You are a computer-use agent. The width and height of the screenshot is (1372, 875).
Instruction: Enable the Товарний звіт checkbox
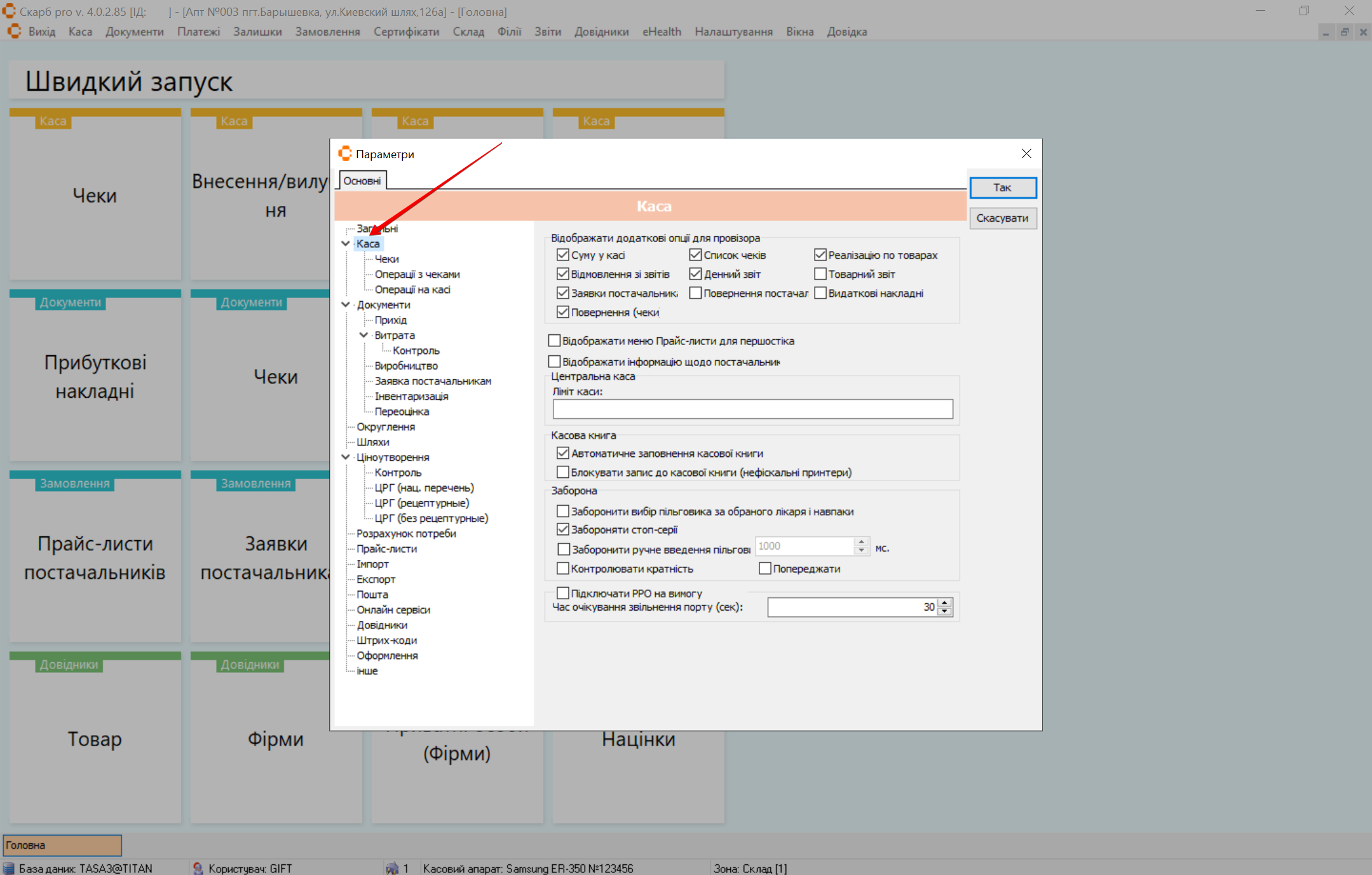coord(820,274)
